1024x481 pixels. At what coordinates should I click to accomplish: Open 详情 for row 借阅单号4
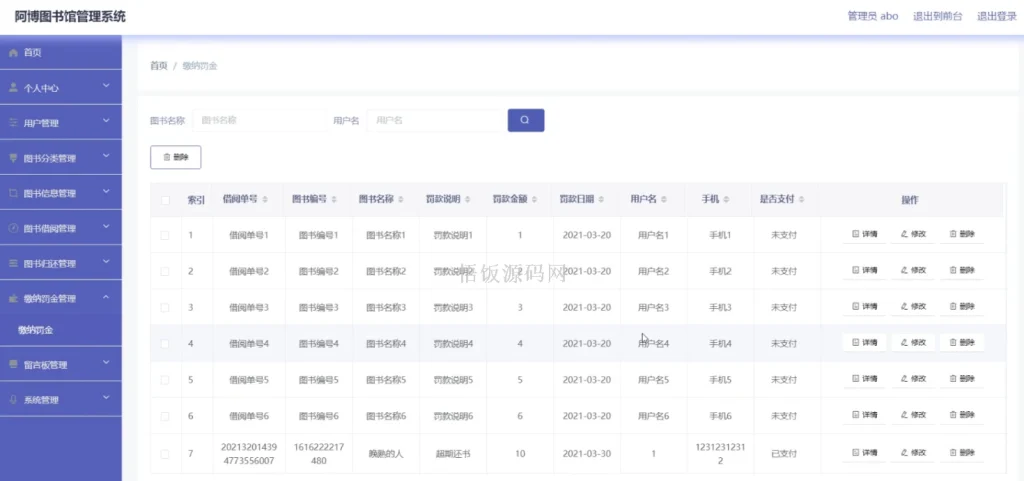click(x=864, y=343)
